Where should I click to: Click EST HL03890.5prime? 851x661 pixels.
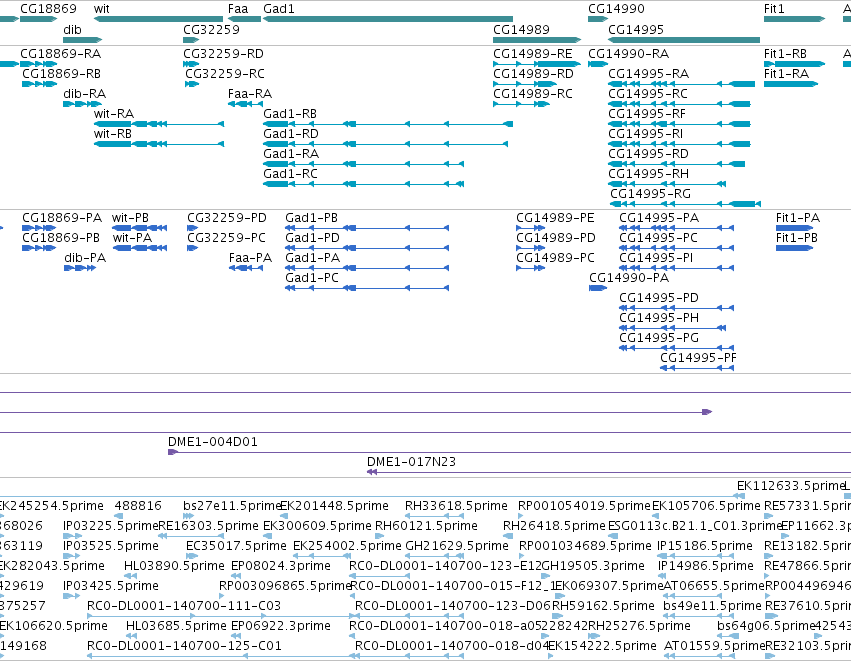click(x=131, y=577)
